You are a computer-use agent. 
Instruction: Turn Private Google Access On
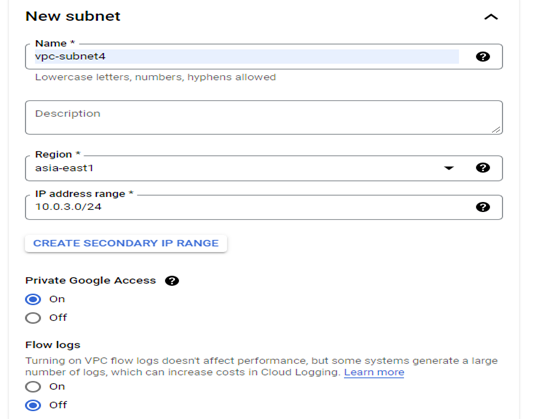tap(33, 299)
